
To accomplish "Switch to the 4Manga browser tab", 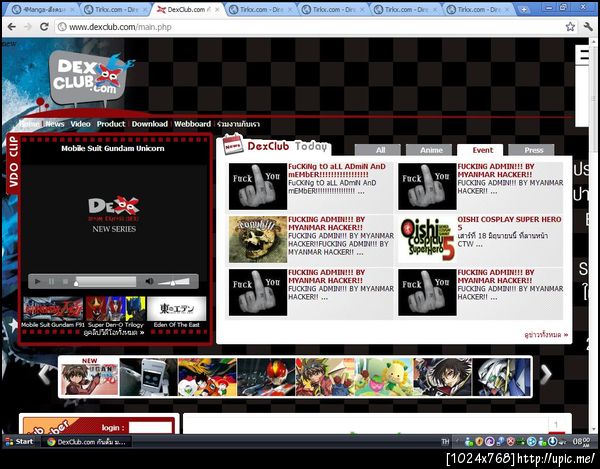I will point(41,10).
